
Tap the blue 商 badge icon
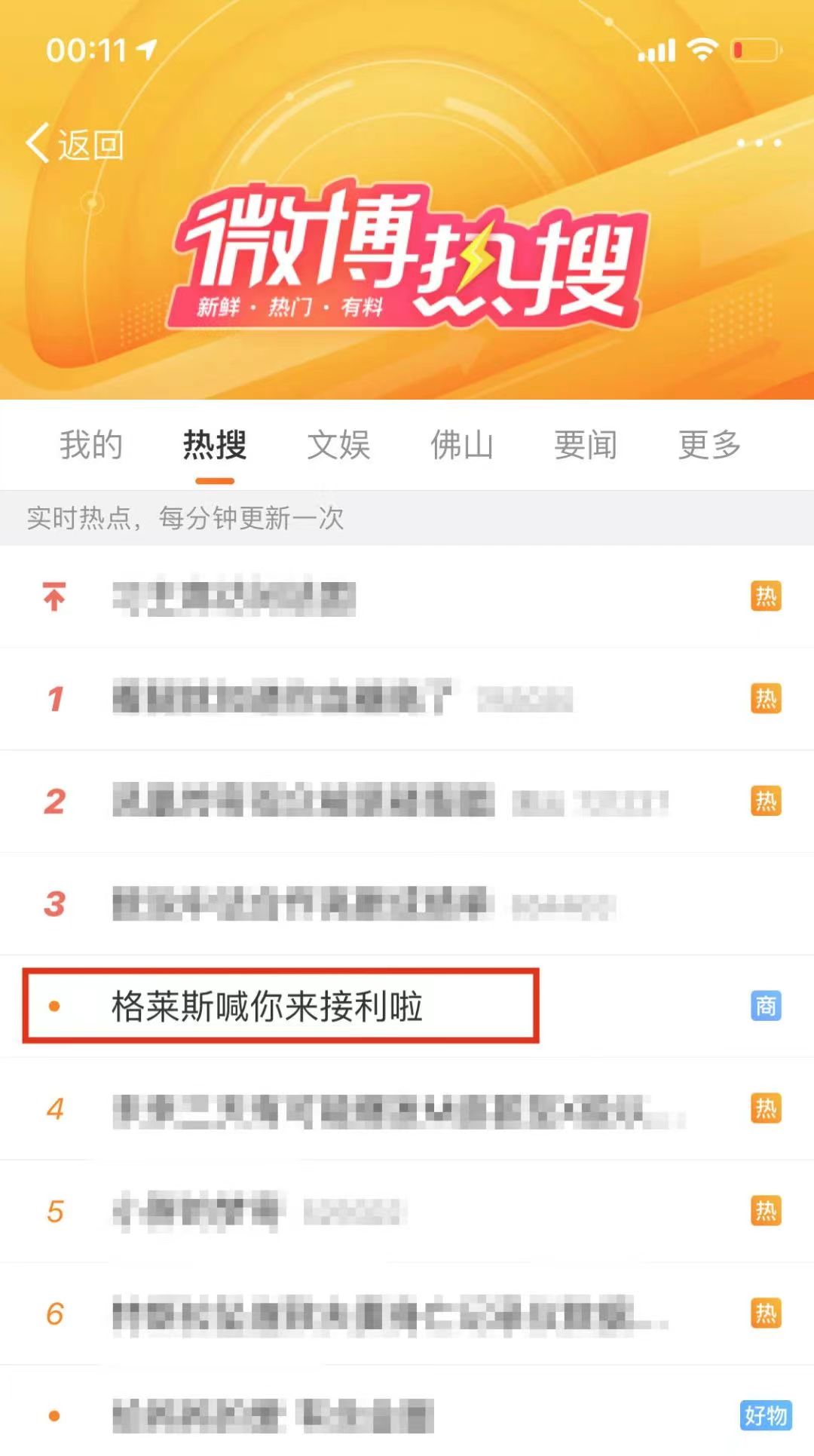[x=766, y=1006]
